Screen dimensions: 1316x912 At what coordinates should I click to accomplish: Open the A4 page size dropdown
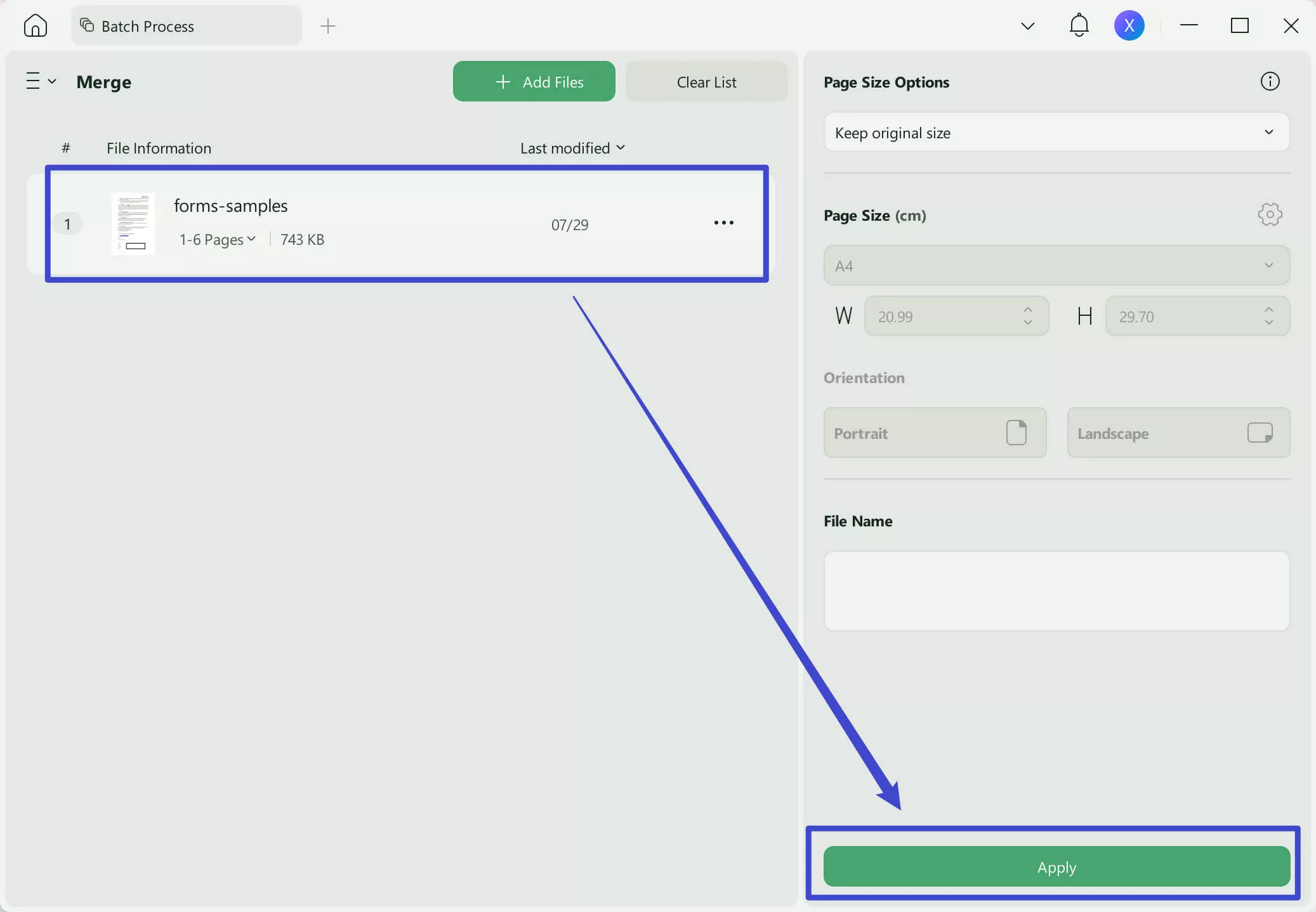pos(1056,266)
